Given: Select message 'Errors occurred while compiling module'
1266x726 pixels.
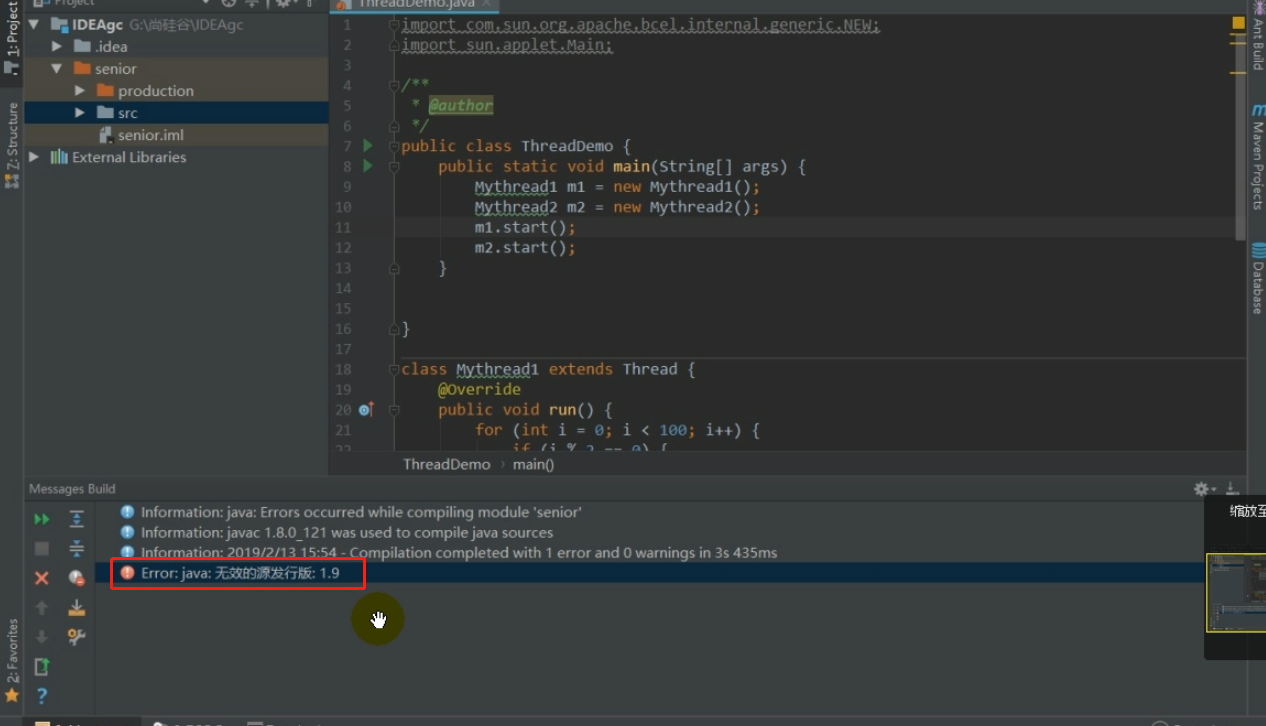Looking at the screenshot, I should (x=361, y=512).
